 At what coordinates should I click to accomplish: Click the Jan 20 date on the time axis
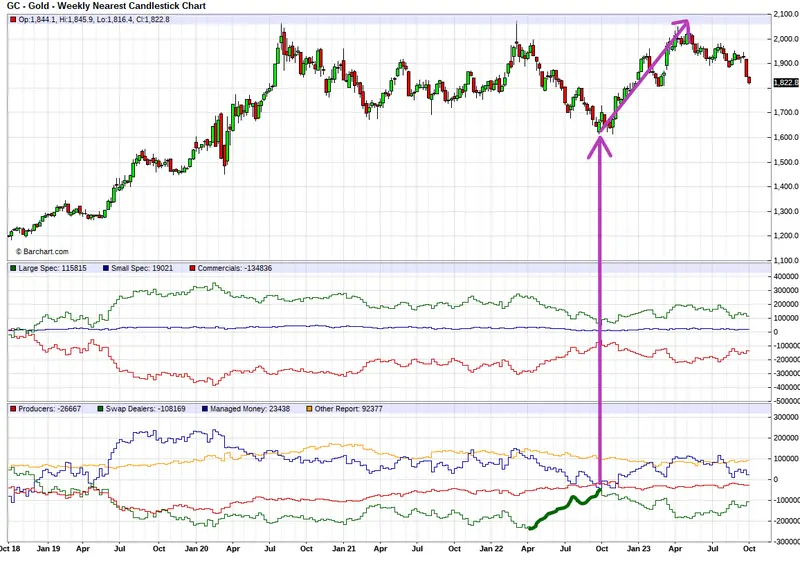pyautogui.click(x=197, y=549)
